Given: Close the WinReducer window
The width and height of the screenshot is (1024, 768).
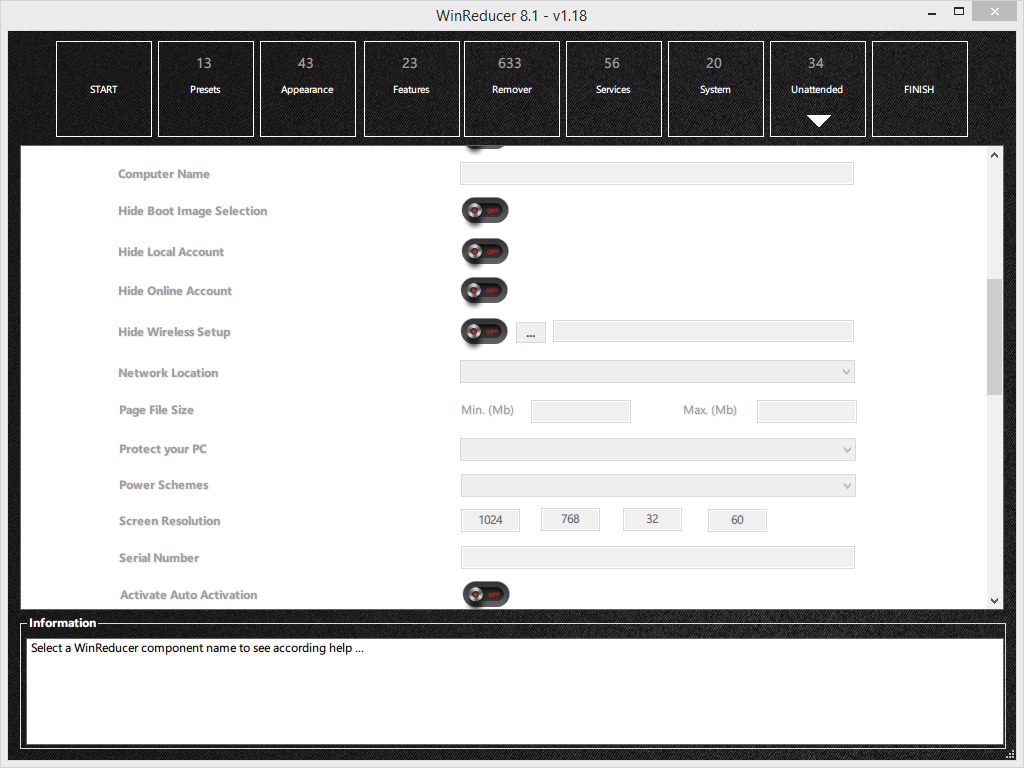Looking at the screenshot, I should (x=995, y=11).
